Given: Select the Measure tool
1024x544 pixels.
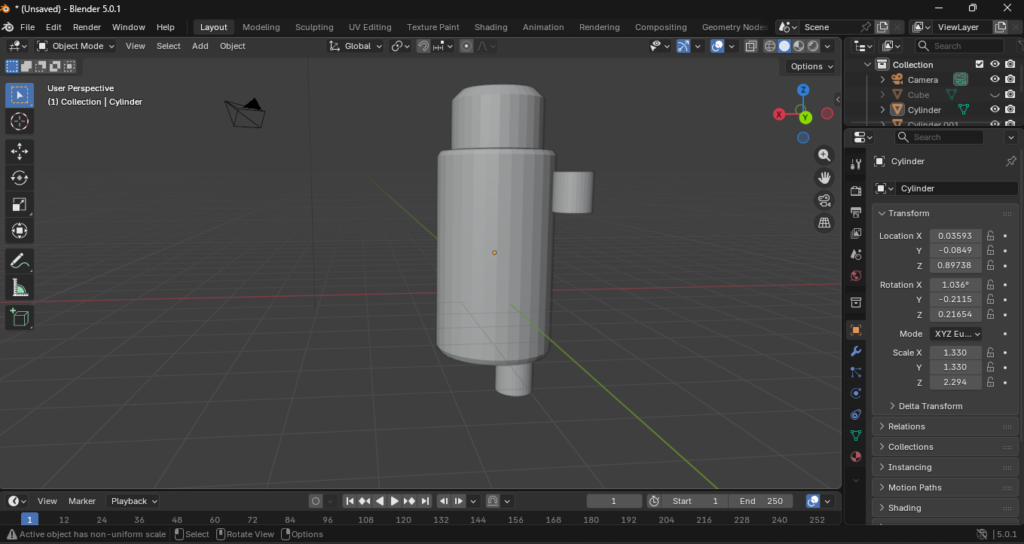Looking at the screenshot, I should (19, 288).
